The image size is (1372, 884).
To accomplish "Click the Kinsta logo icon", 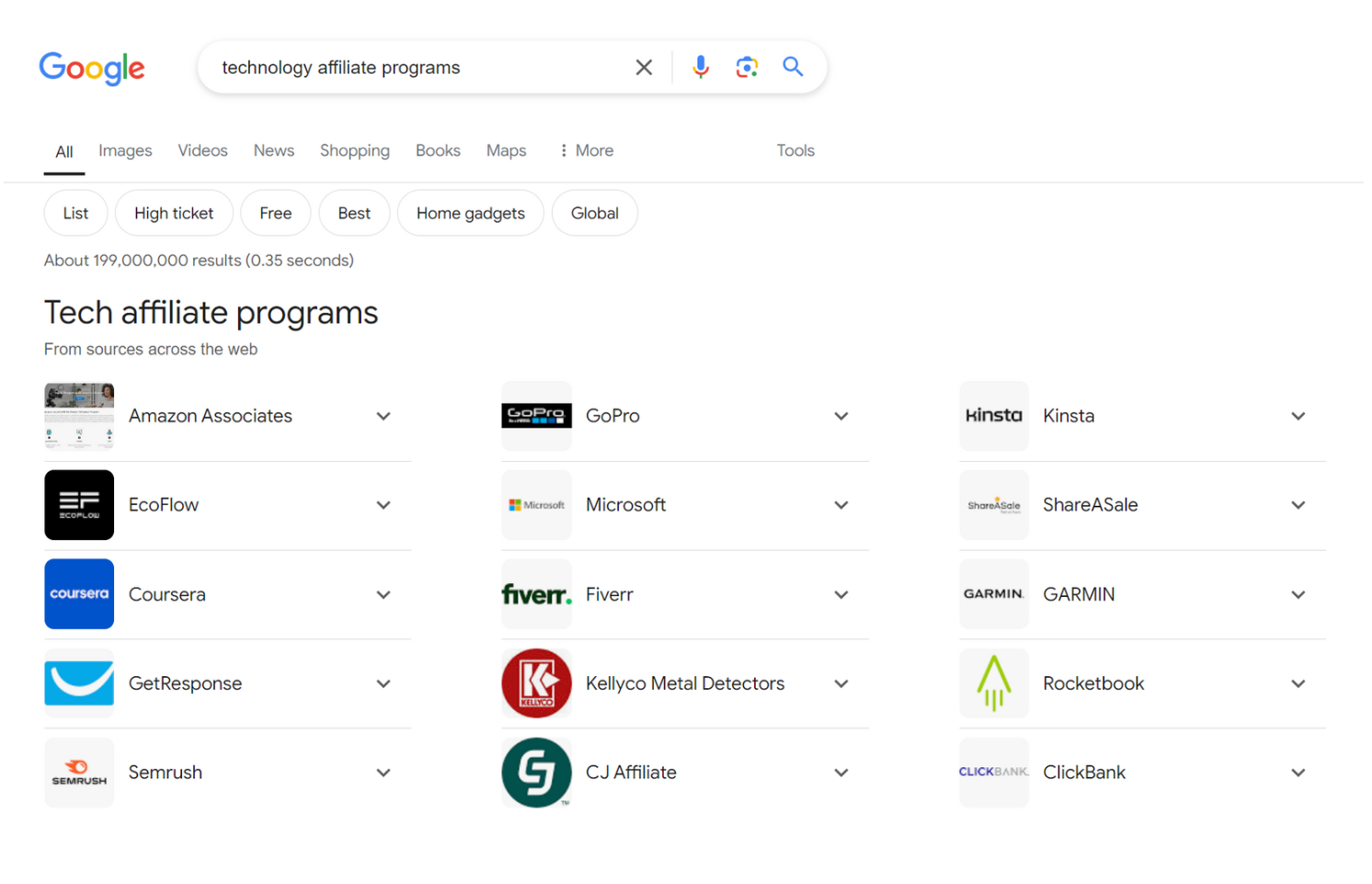I will (994, 416).
